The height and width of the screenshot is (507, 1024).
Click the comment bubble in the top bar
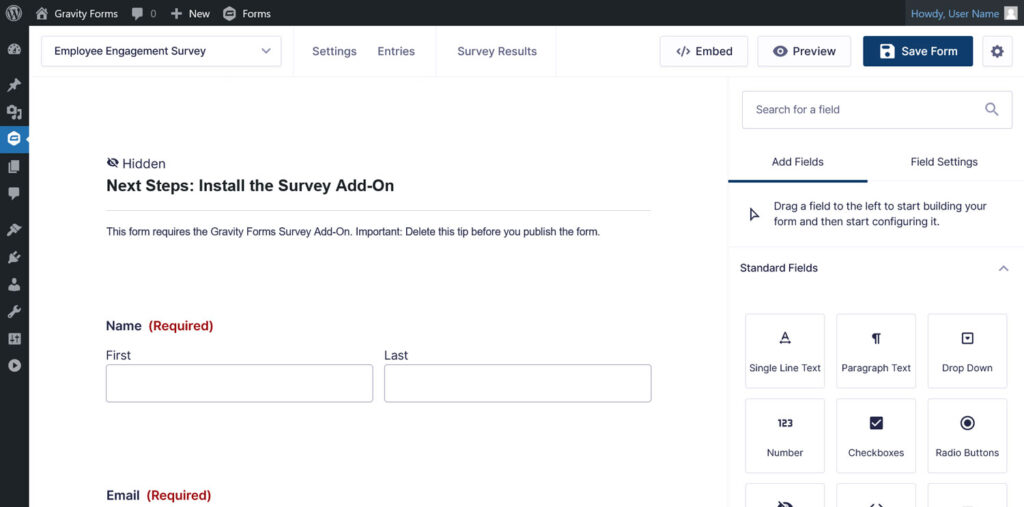137,14
